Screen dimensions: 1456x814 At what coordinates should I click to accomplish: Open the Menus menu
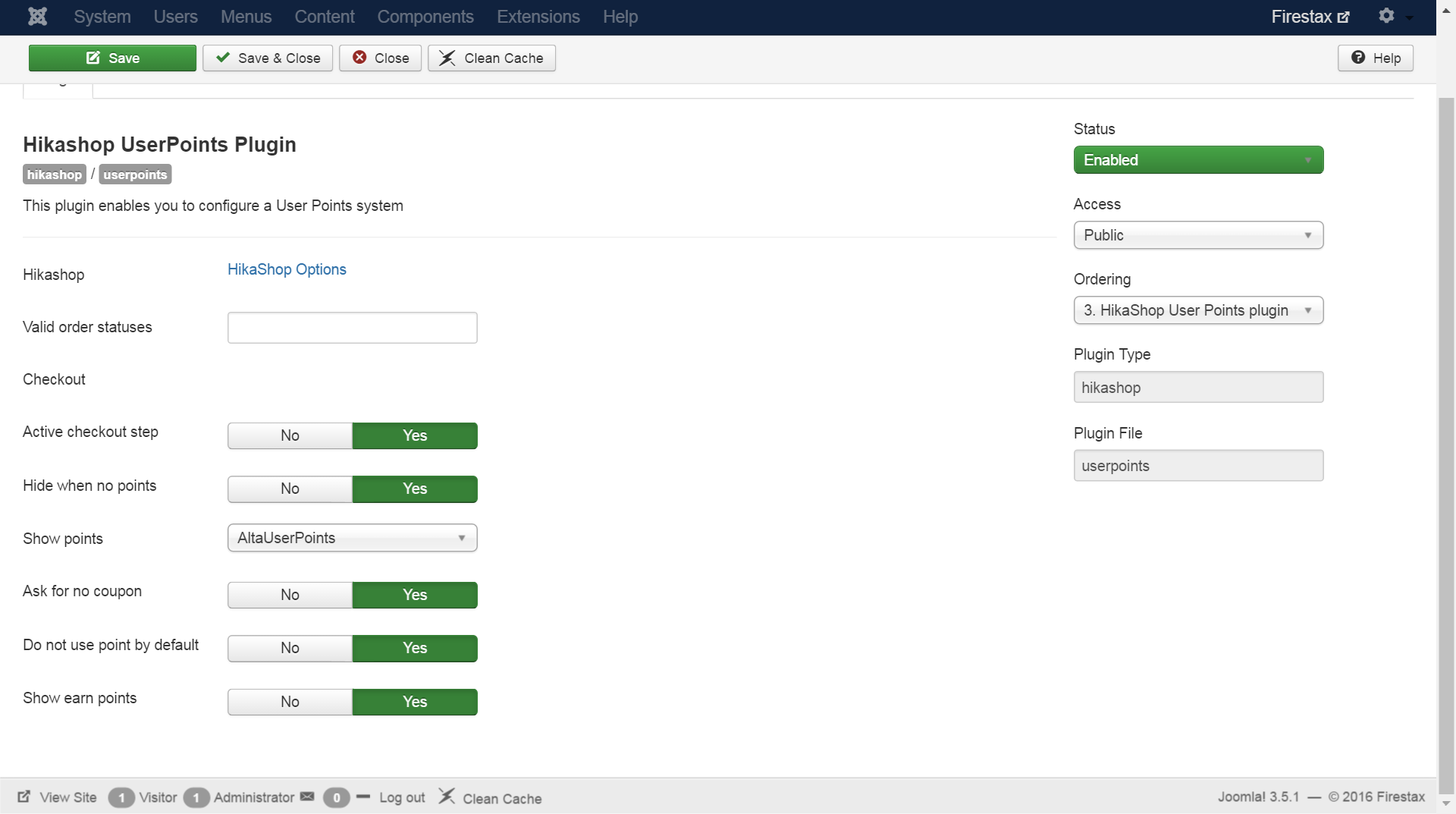246,17
